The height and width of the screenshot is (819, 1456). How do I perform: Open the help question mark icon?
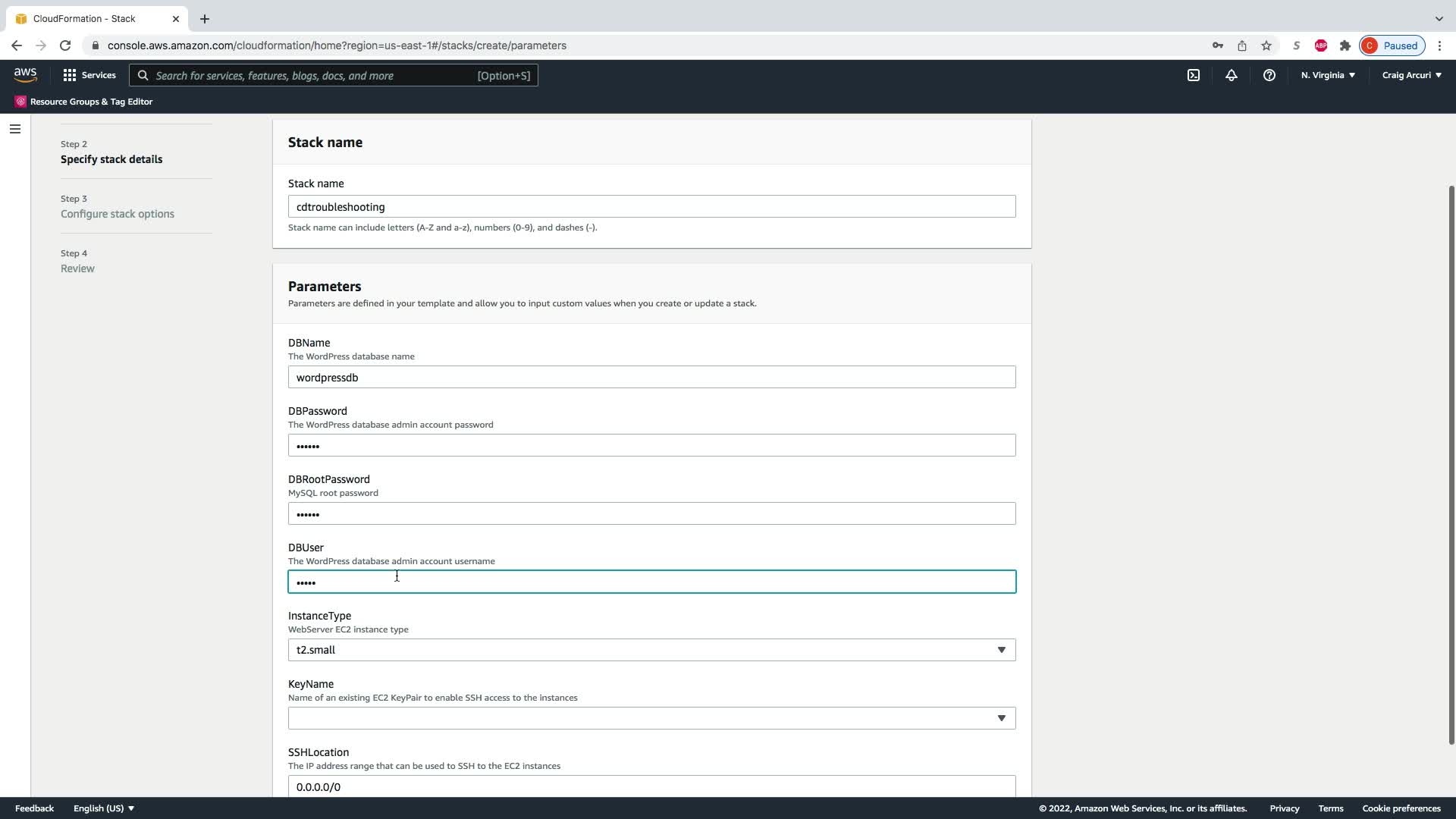[1269, 75]
